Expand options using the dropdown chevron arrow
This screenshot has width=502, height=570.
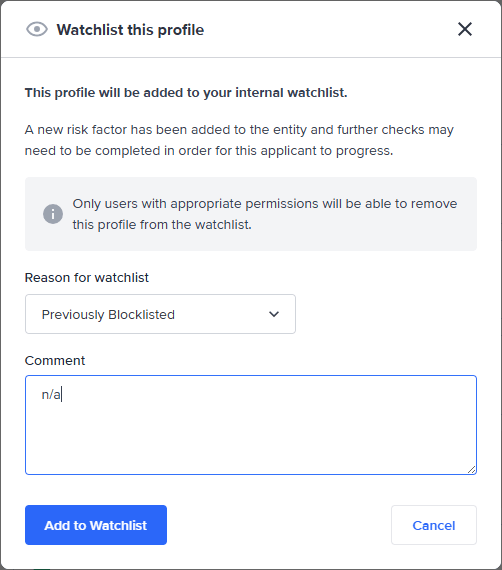pos(274,314)
